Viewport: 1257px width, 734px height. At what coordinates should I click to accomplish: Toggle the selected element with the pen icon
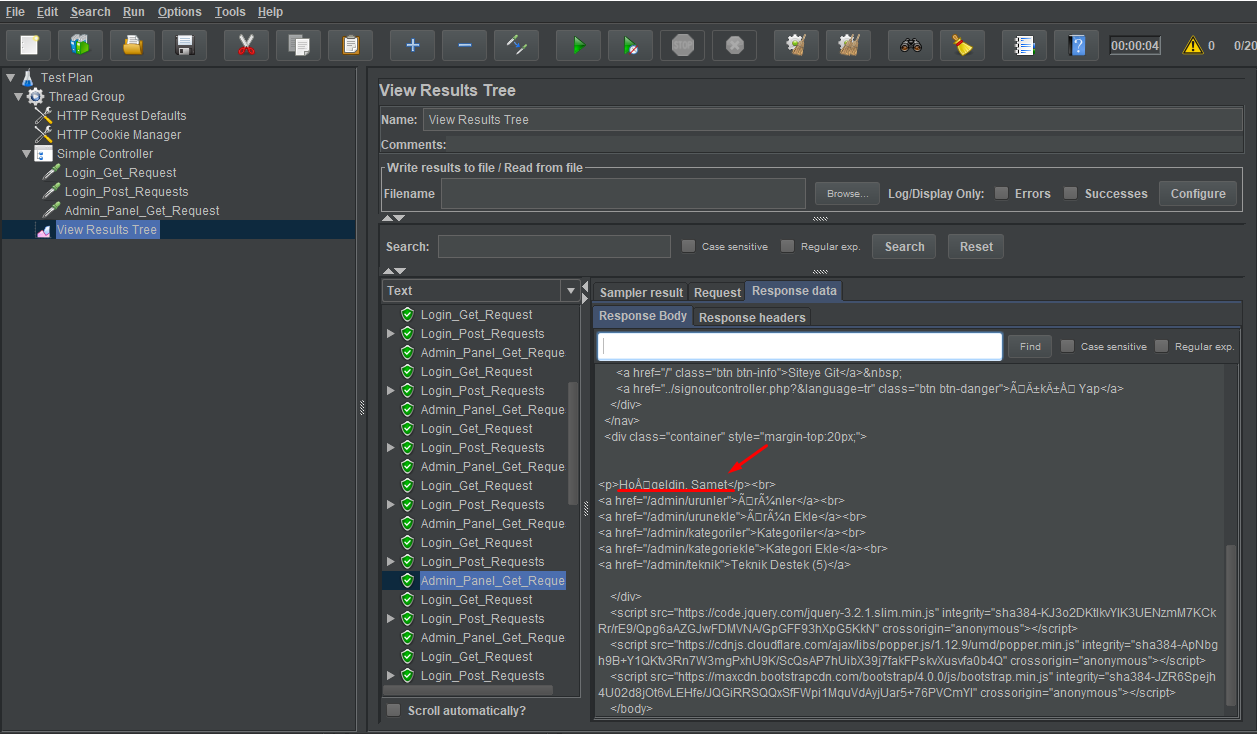[516, 45]
